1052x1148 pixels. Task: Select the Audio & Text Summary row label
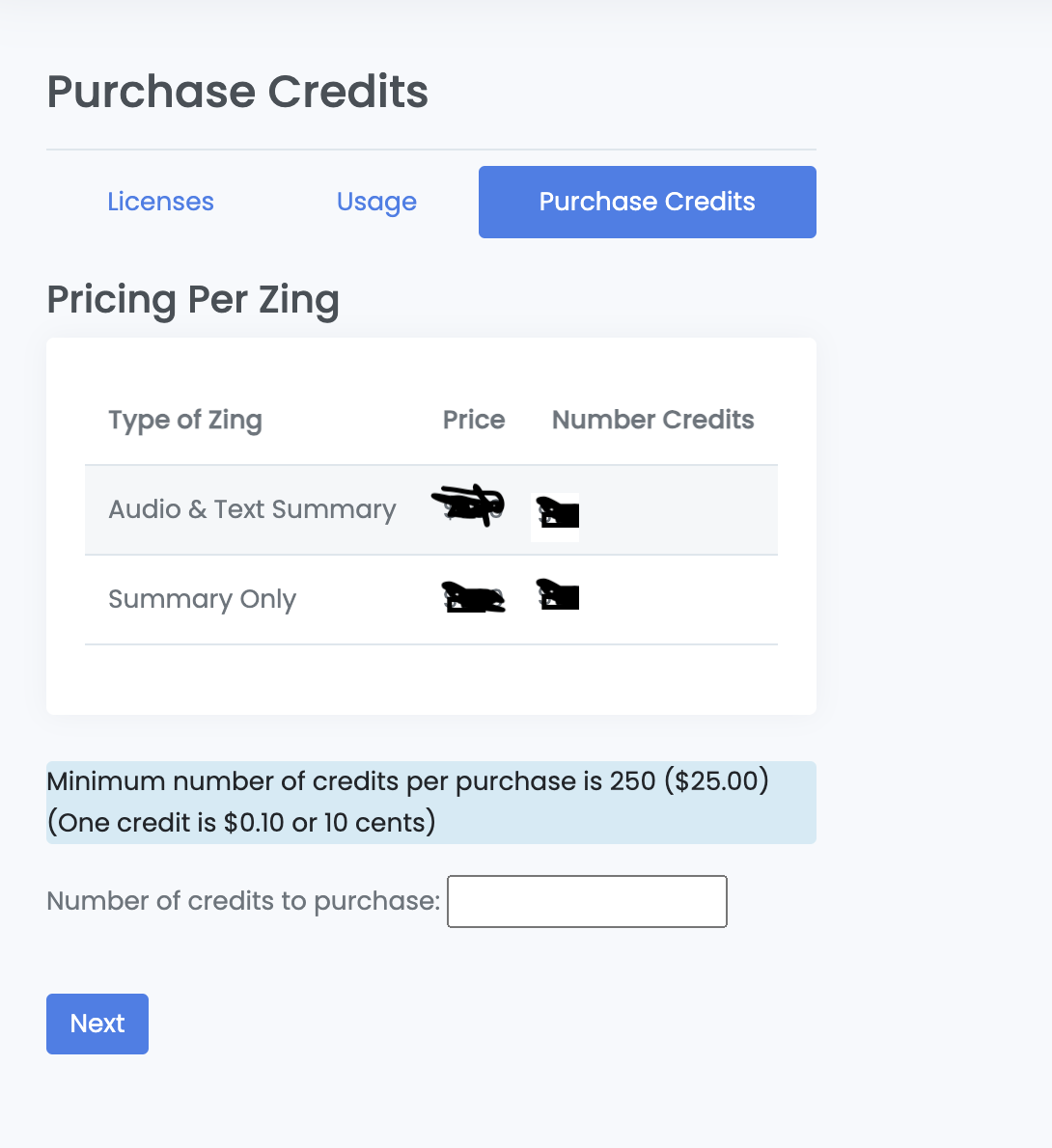pos(252,509)
